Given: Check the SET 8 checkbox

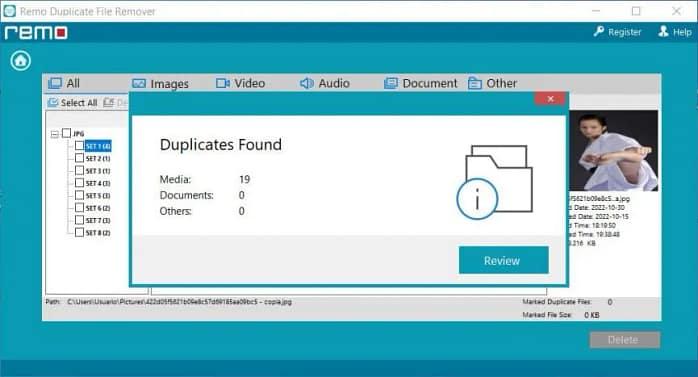Looking at the screenshot, I should click(79, 232).
